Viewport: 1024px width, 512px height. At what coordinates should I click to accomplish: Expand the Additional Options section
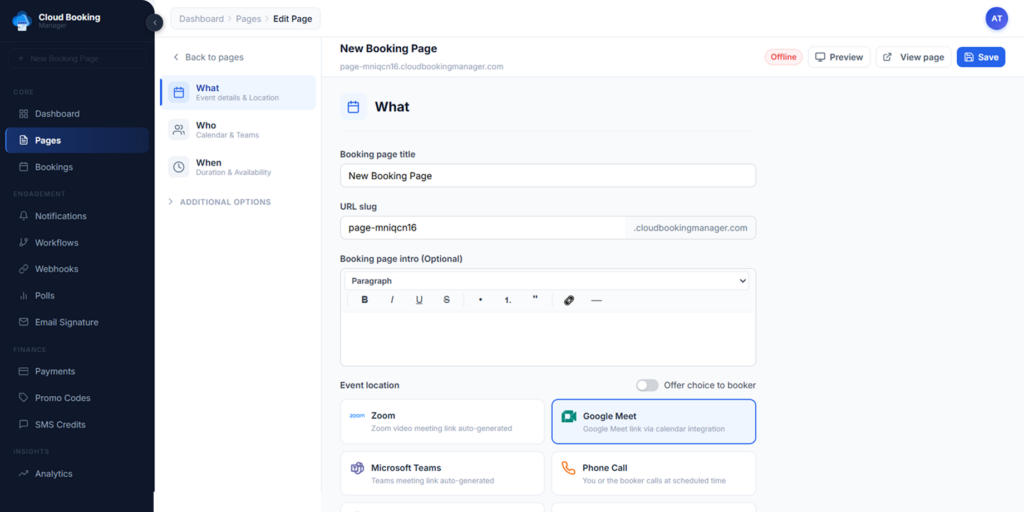pos(224,202)
